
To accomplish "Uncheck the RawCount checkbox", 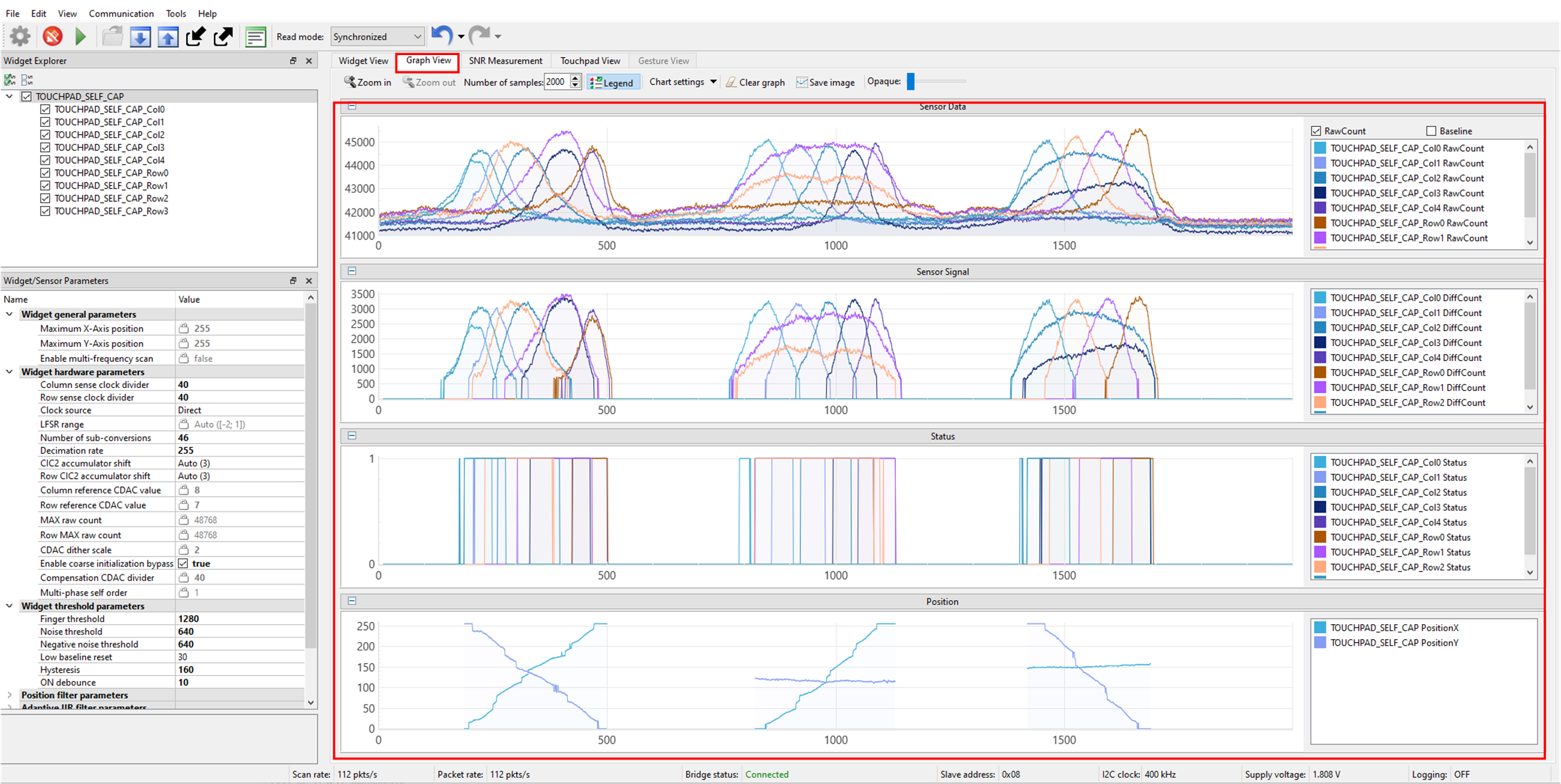I will 1316,131.
